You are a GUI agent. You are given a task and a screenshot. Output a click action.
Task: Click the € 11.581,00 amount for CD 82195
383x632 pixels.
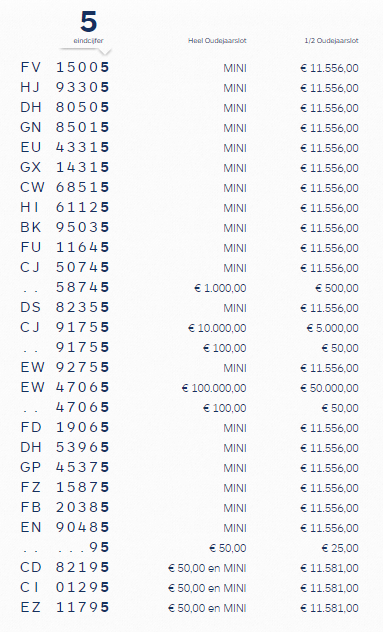(329, 568)
